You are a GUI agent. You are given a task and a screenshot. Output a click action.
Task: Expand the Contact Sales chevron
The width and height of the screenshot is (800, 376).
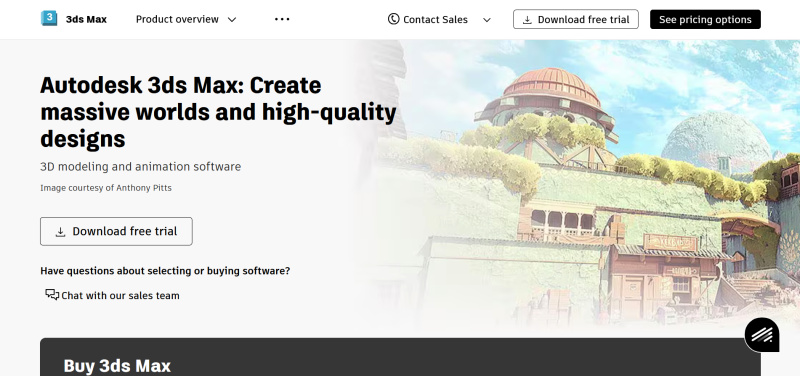click(487, 20)
